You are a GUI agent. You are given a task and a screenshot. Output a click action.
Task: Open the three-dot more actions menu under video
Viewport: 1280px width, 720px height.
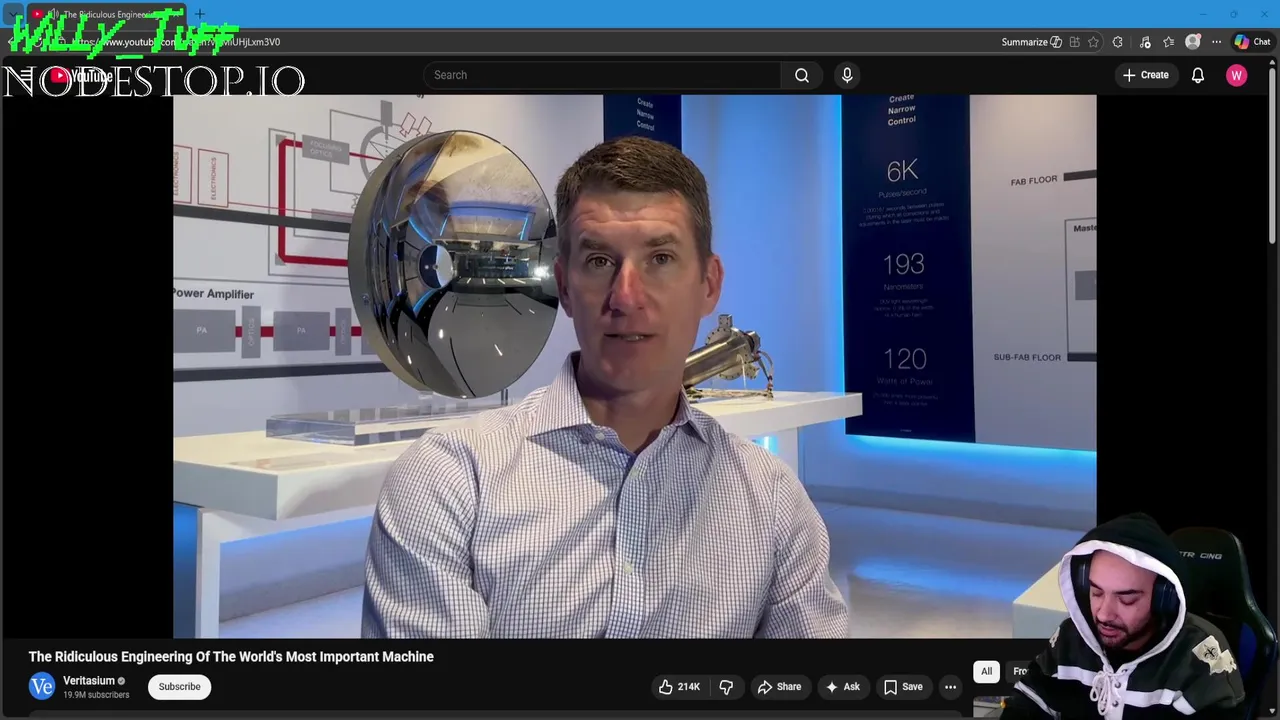point(951,687)
